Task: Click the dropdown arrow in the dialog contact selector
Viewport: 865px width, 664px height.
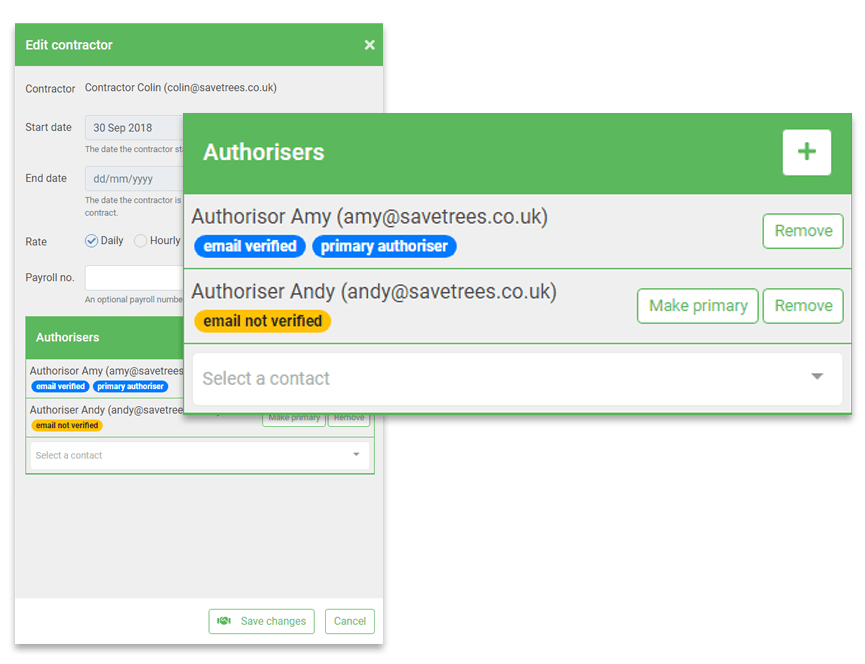Action: pyautogui.click(x=356, y=454)
